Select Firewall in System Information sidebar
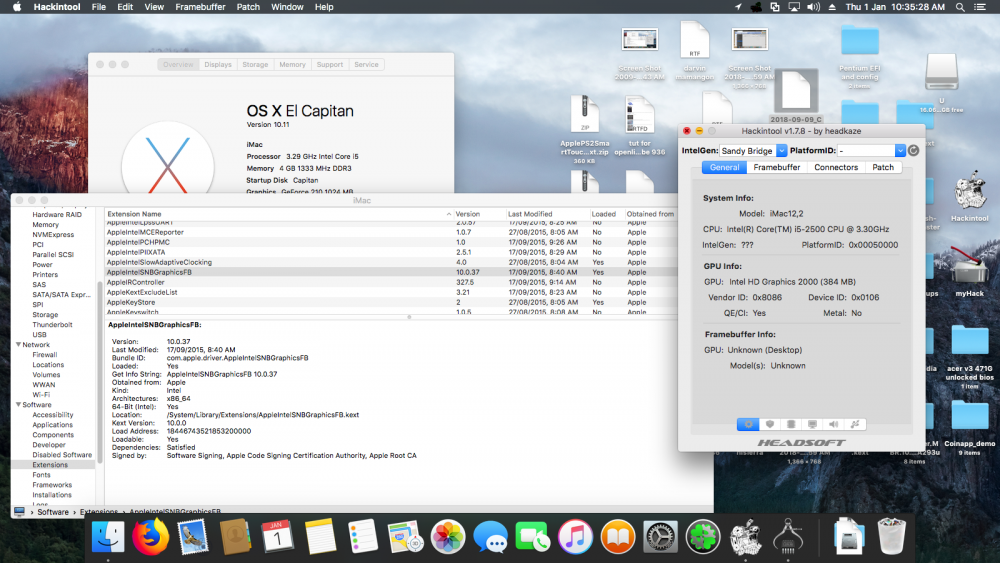 pos(45,355)
